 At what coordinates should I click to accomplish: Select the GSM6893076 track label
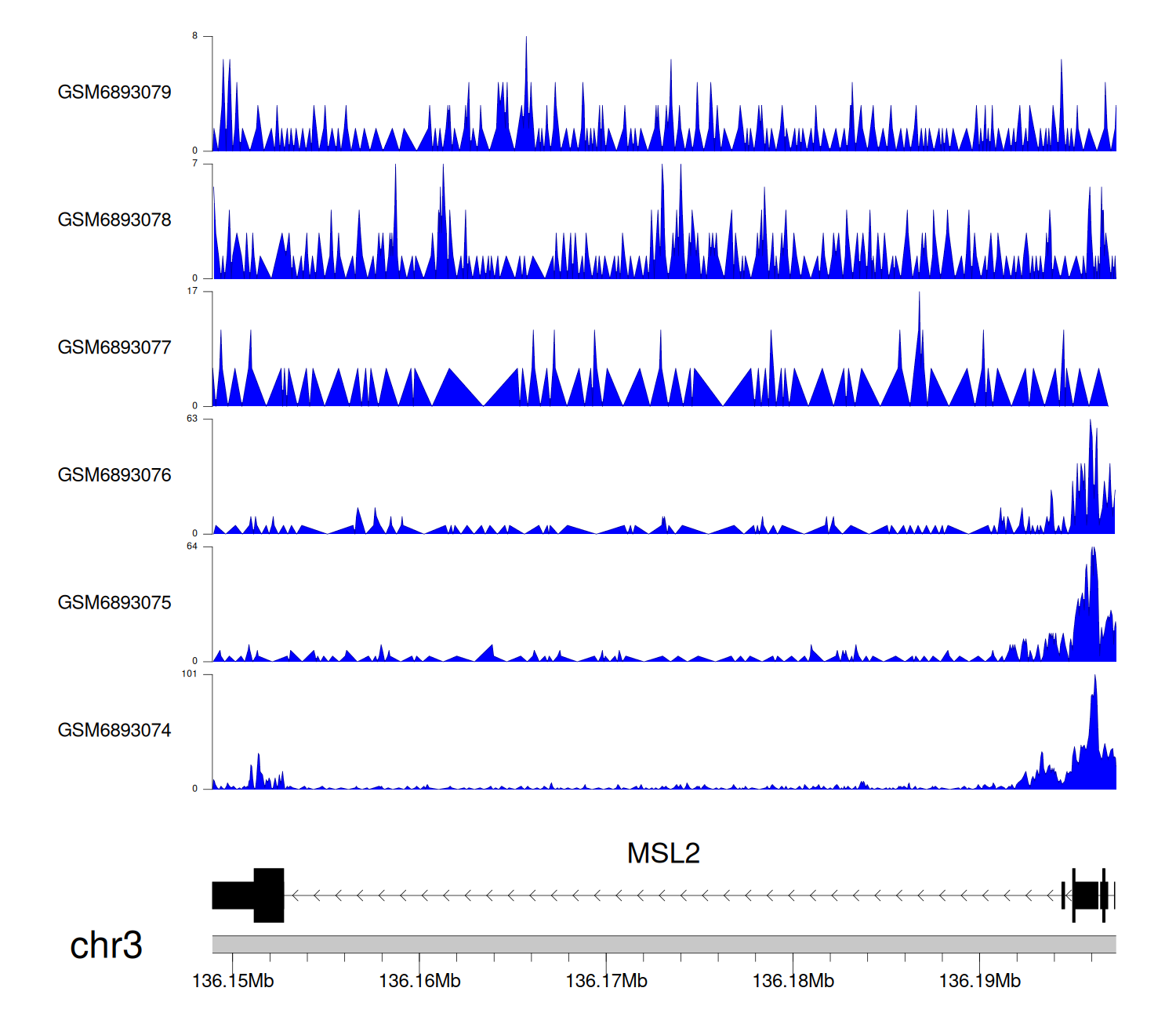(x=114, y=475)
